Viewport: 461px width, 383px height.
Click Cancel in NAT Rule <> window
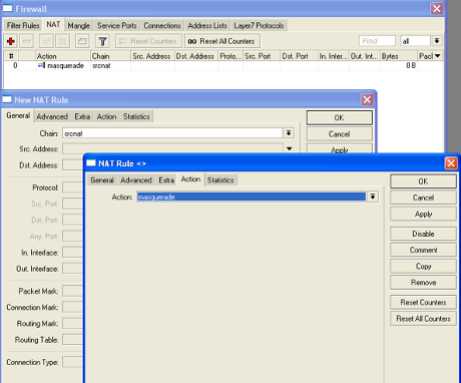pyautogui.click(x=423, y=198)
